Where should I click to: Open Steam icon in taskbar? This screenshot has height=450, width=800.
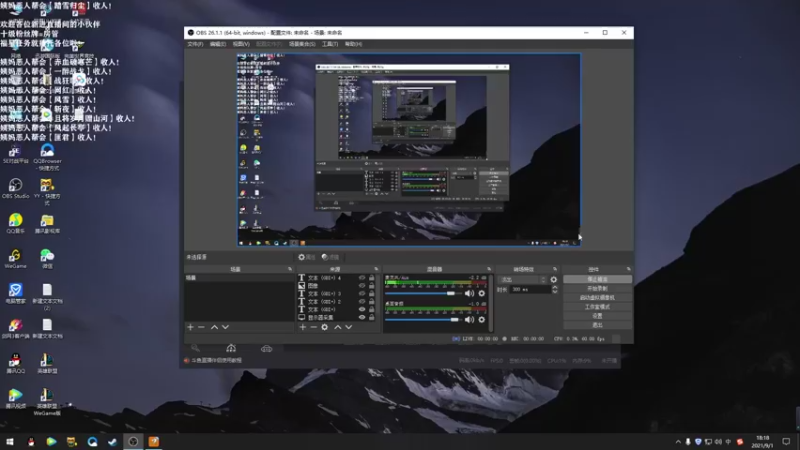pos(112,441)
